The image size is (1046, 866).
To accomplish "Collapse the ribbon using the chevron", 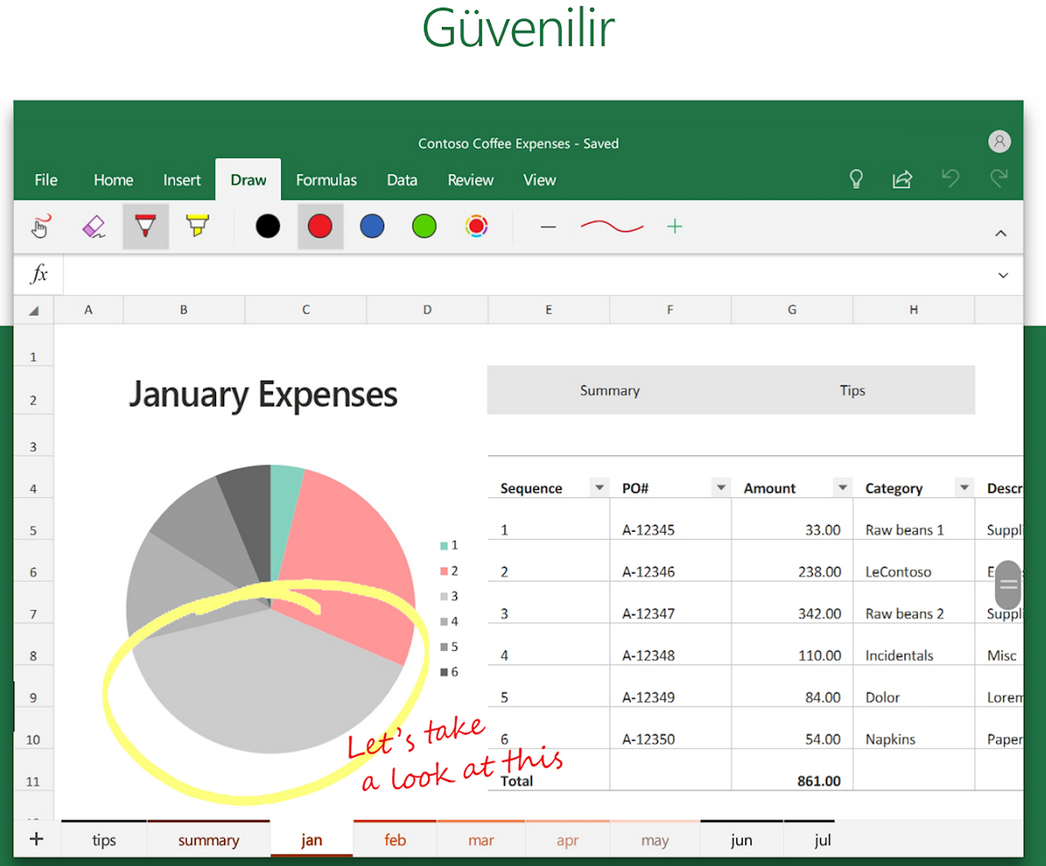I will coord(1001,231).
